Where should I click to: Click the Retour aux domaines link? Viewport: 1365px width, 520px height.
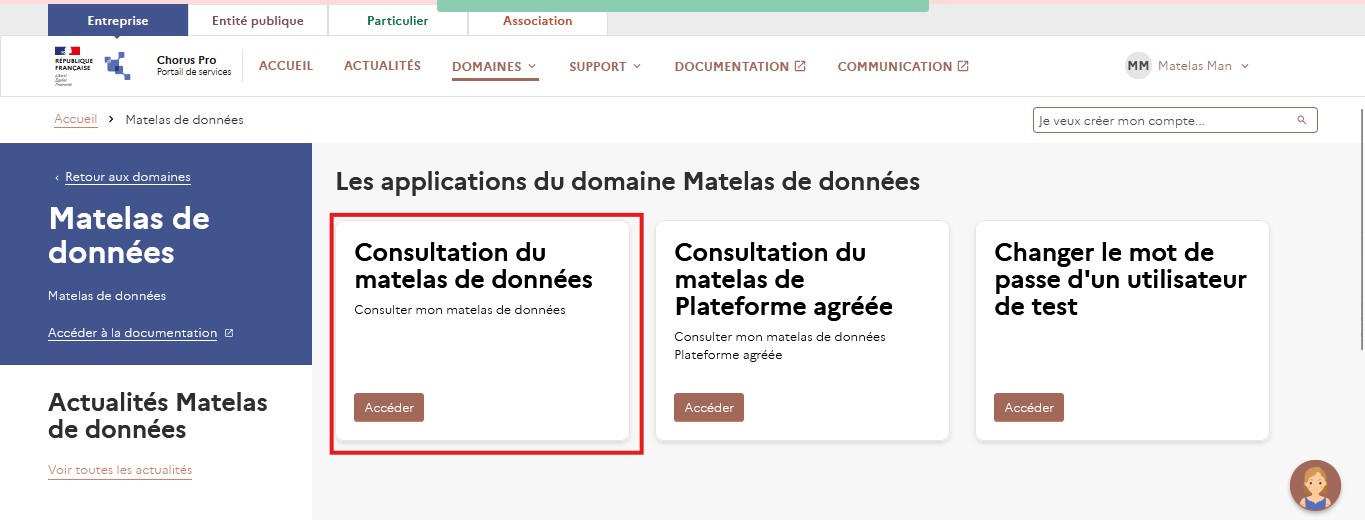[x=128, y=177]
